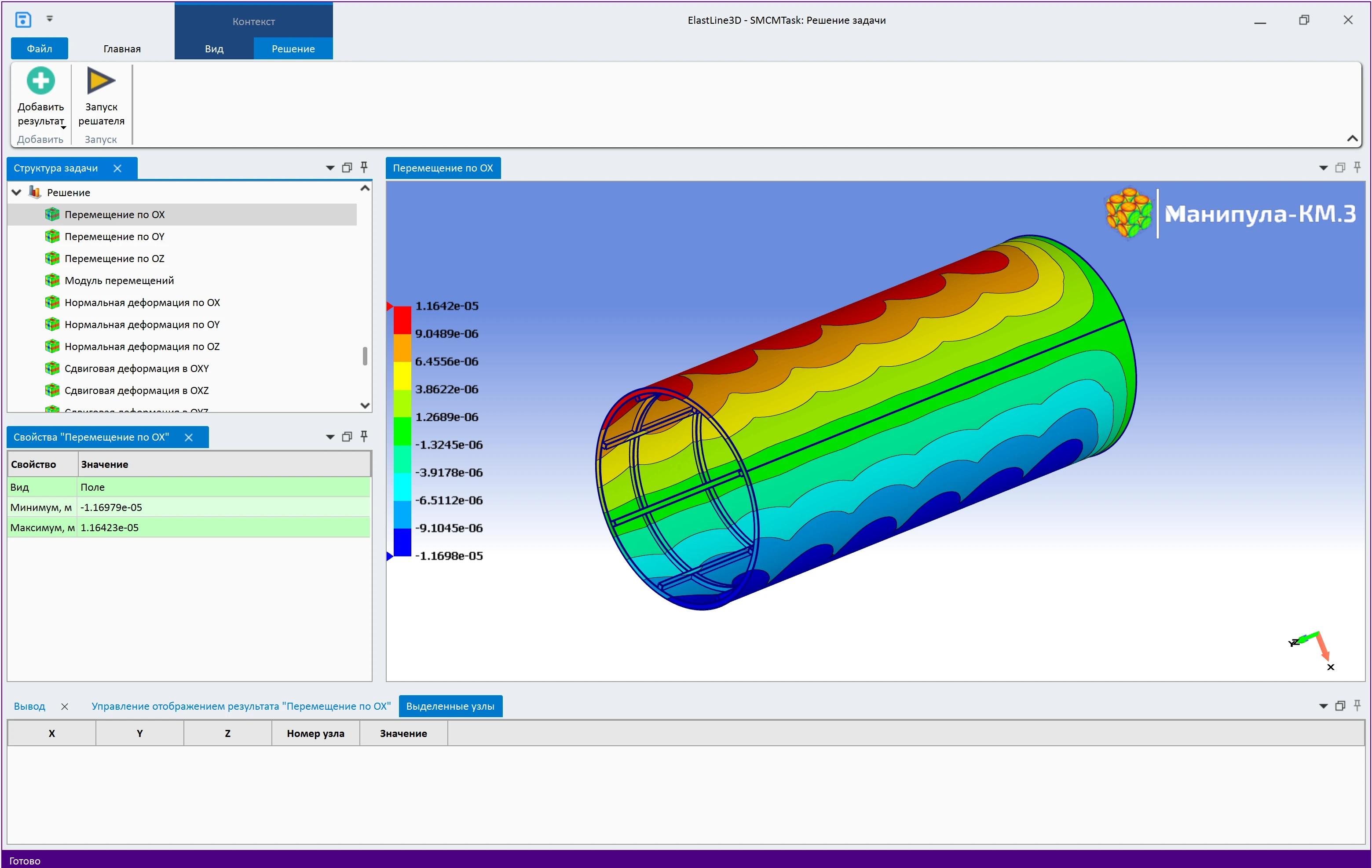Screen dimensions: 1372x868
Task: Collapse the Решение tree node
Action: (x=17, y=193)
